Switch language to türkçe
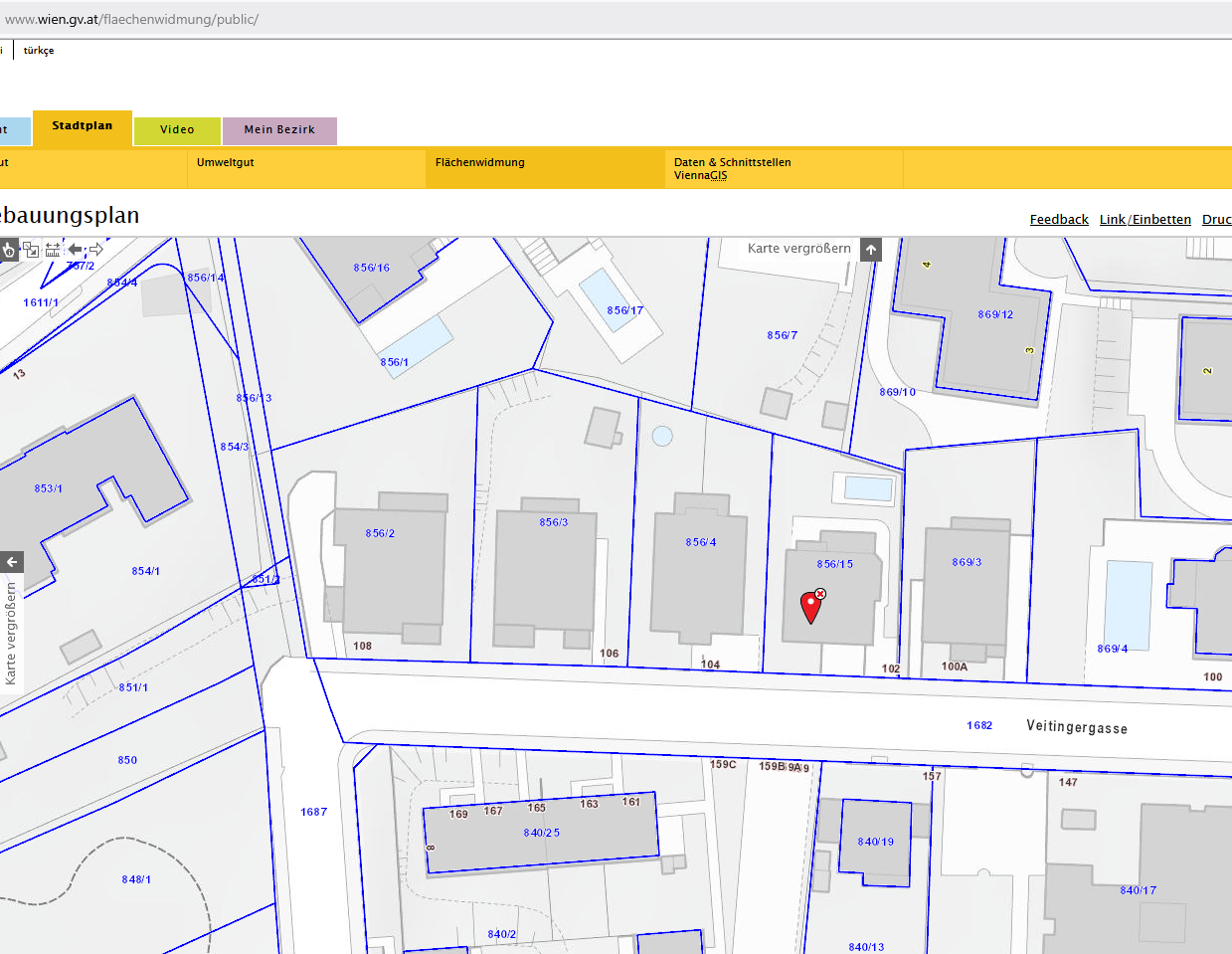Viewport: 1232px width, 954px height. (x=39, y=51)
